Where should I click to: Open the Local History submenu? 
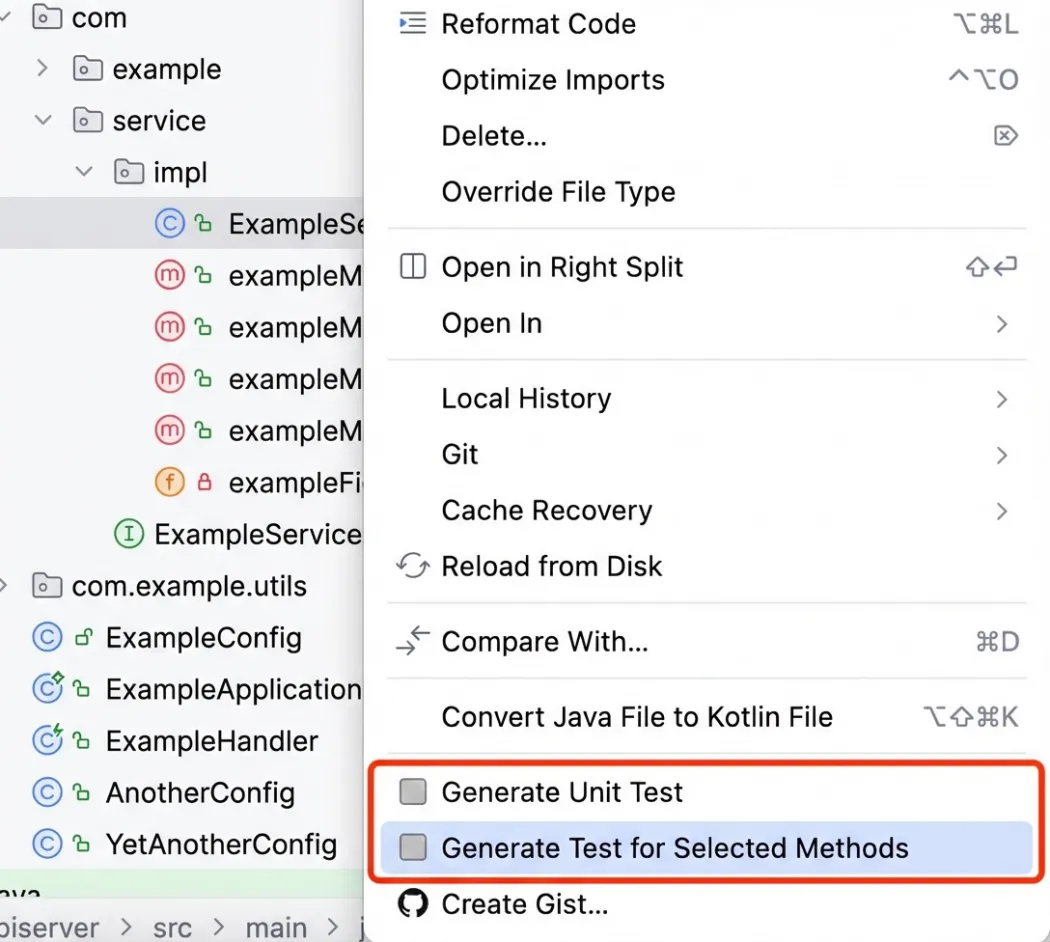526,398
